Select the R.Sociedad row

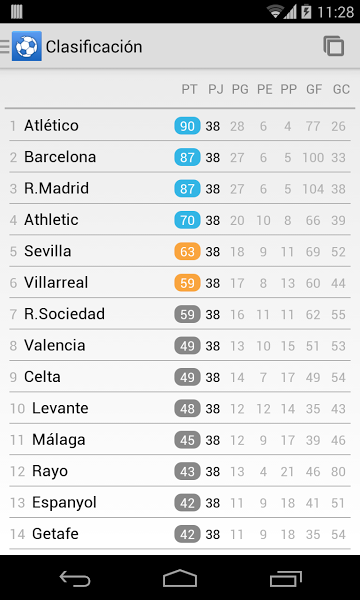[x=180, y=314]
